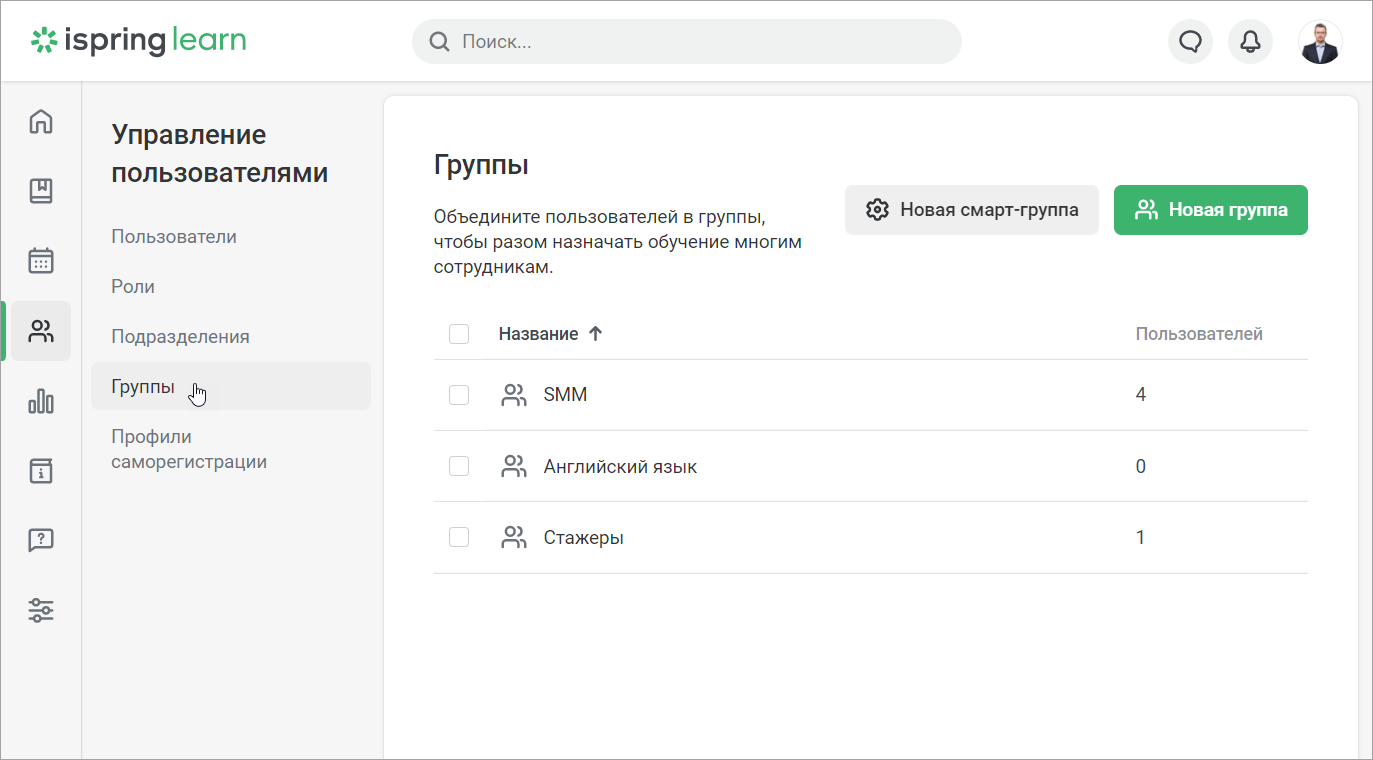1373x760 pixels.
Task: Open the reports bar chart icon
Action: [41, 401]
